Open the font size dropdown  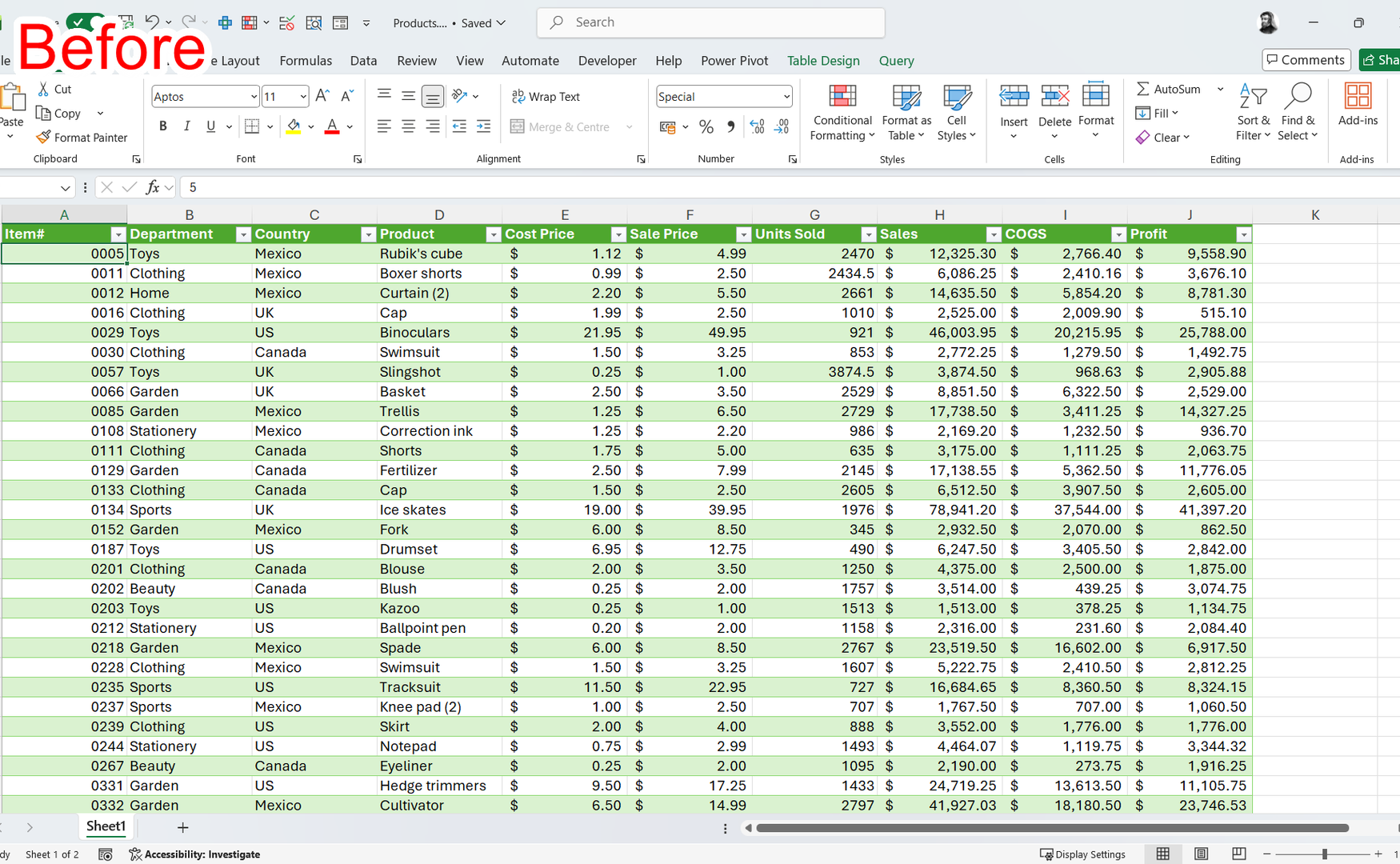(x=302, y=97)
